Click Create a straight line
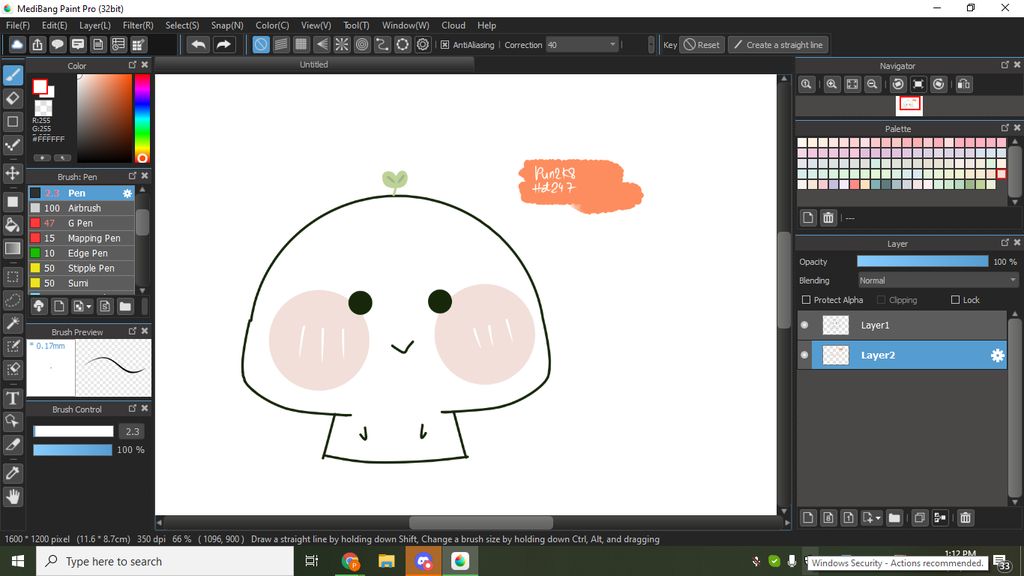Image resolution: width=1024 pixels, height=576 pixels. coord(778,44)
